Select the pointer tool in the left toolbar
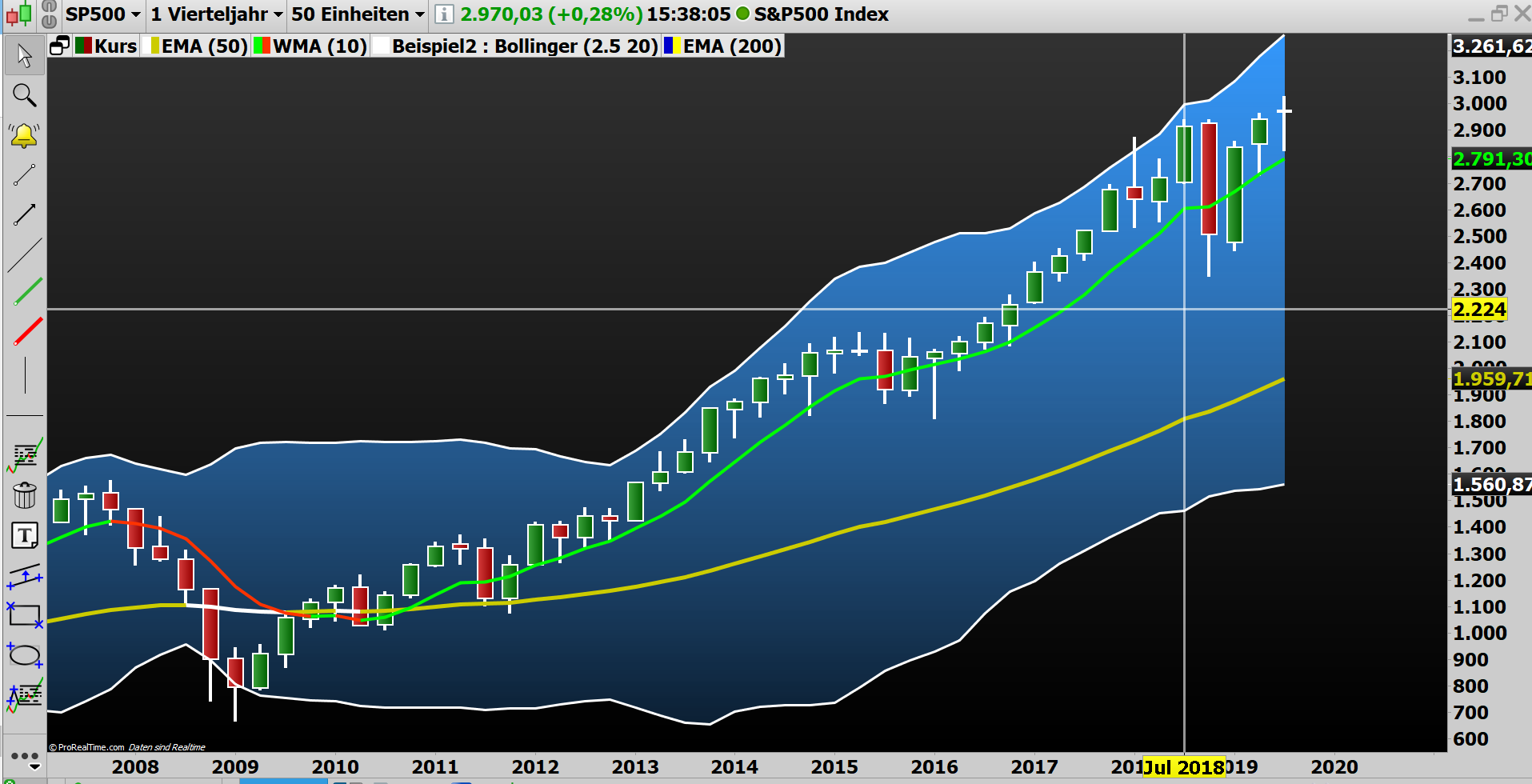The height and width of the screenshot is (784, 1532). [x=24, y=56]
